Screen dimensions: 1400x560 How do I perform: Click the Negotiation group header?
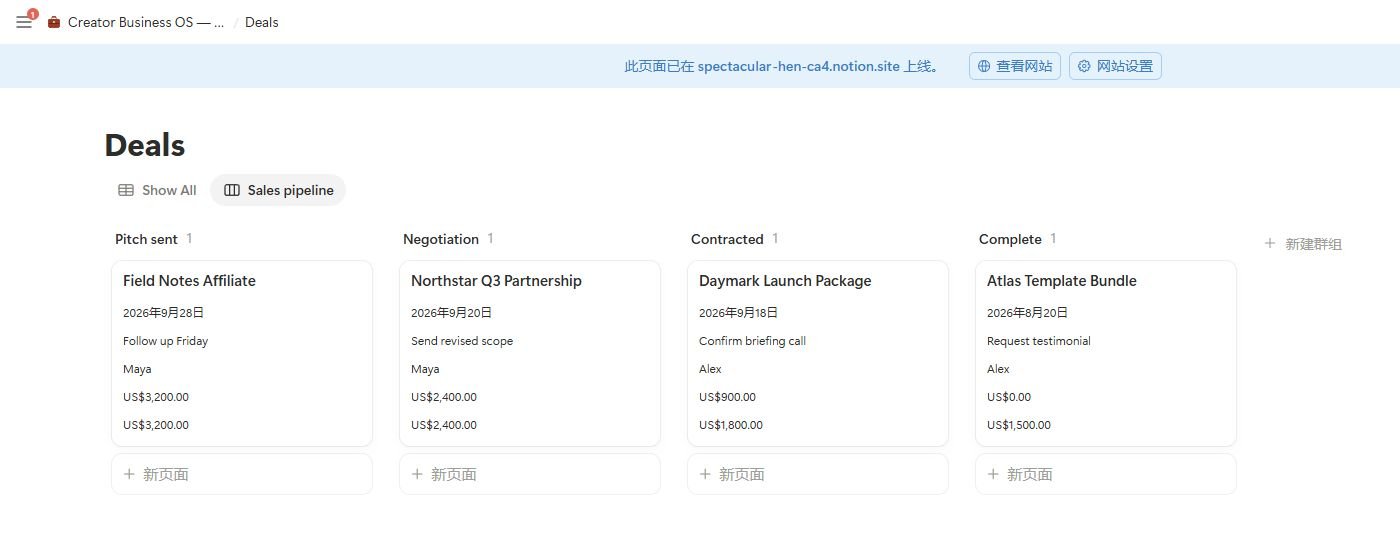click(x=441, y=239)
